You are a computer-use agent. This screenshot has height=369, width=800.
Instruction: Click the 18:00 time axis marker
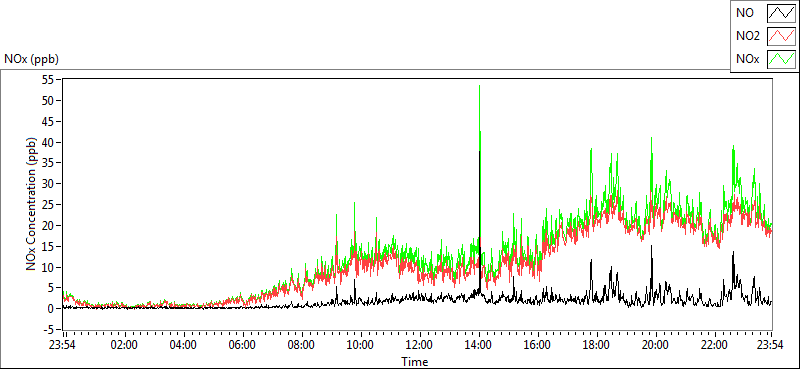[596, 345]
